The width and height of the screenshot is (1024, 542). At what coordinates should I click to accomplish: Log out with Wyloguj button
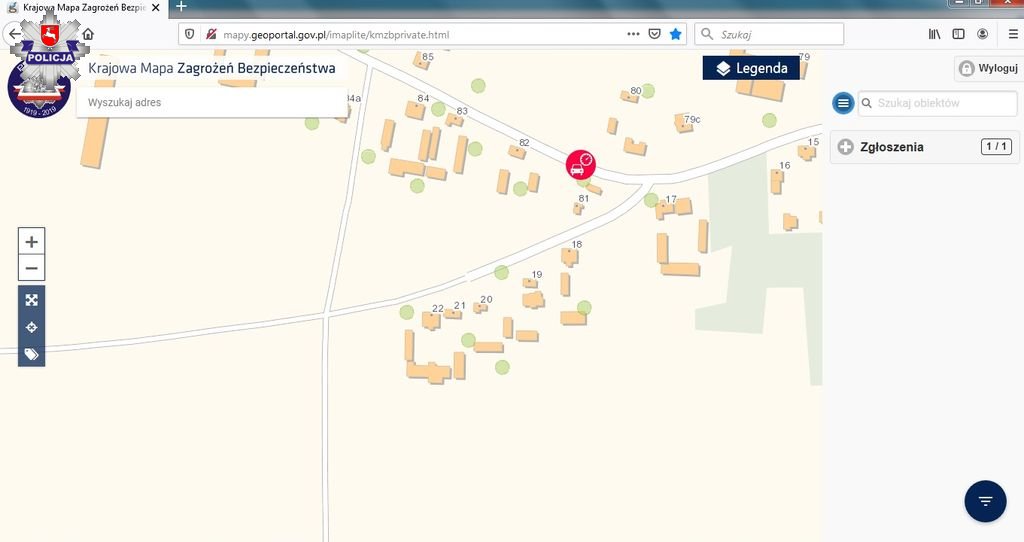988,68
